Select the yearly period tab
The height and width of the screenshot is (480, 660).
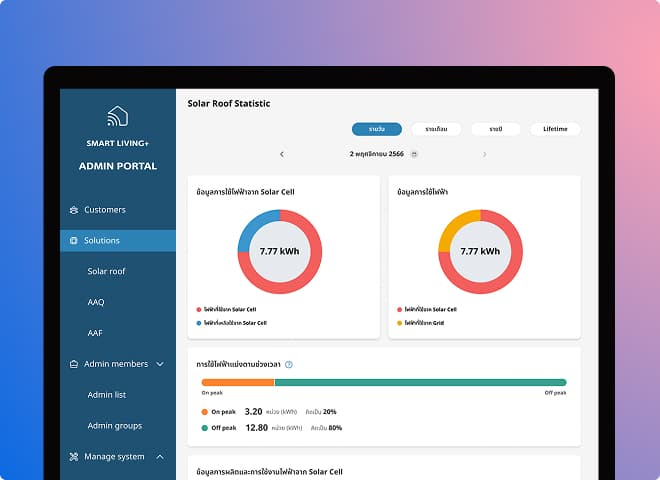[x=496, y=129]
